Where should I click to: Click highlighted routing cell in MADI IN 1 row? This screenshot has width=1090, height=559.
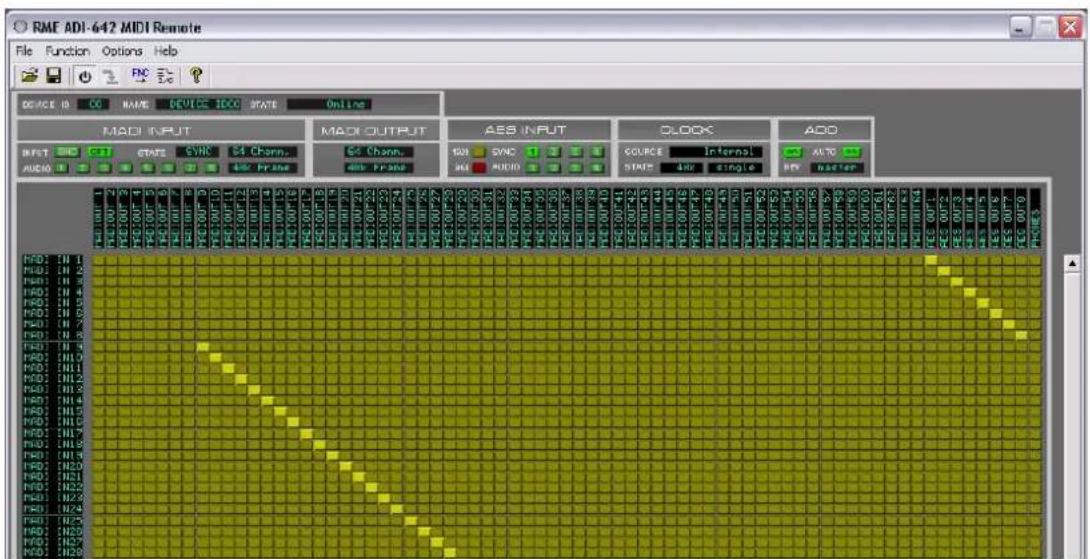(931, 259)
